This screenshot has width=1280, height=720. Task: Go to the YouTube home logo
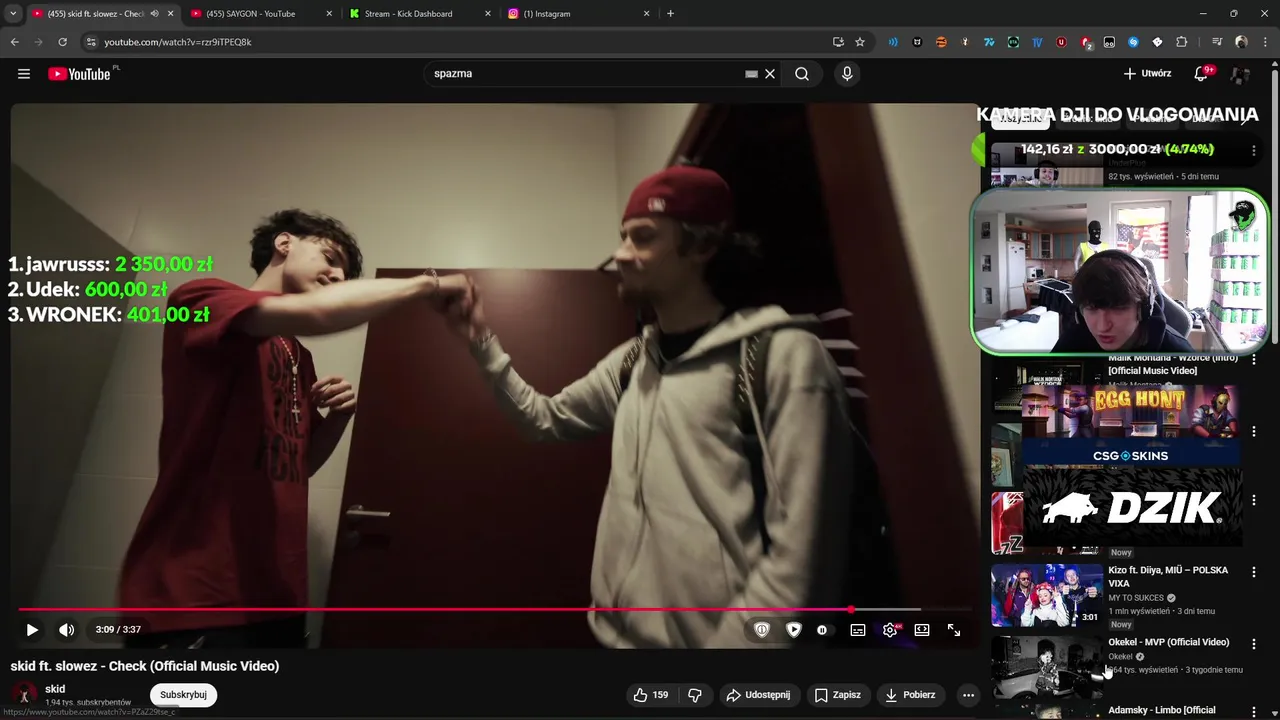tap(79, 74)
